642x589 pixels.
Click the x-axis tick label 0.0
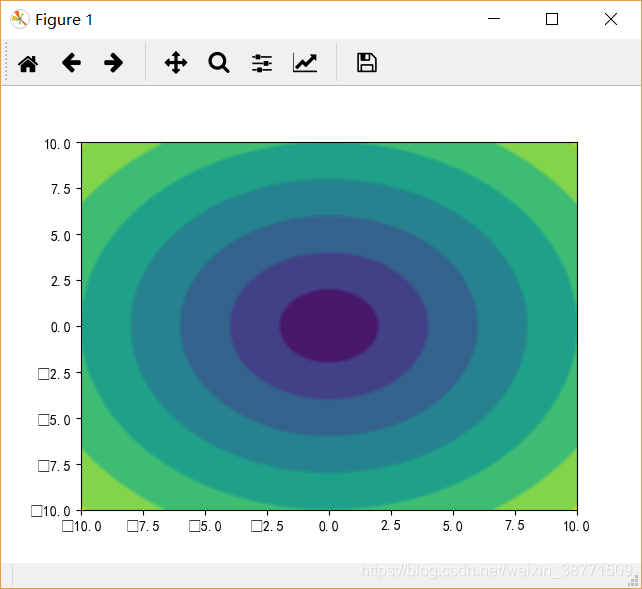[329, 526]
